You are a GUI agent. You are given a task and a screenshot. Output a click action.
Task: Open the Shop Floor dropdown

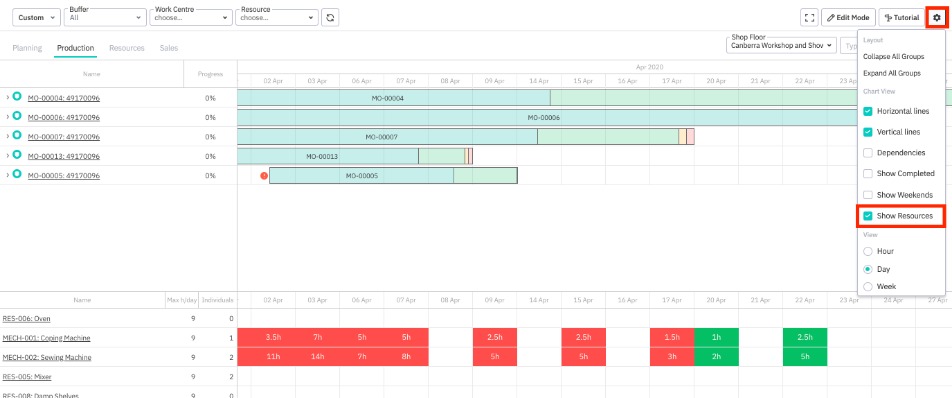click(x=781, y=45)
